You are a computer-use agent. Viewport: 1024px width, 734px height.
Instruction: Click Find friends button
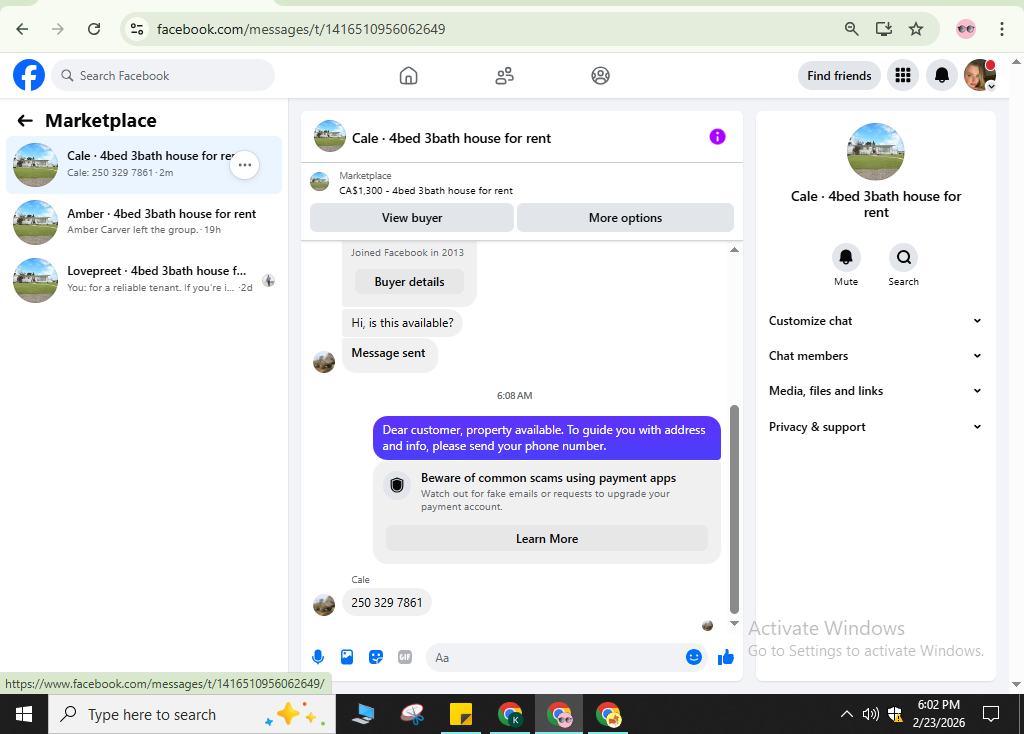[839, 76]
